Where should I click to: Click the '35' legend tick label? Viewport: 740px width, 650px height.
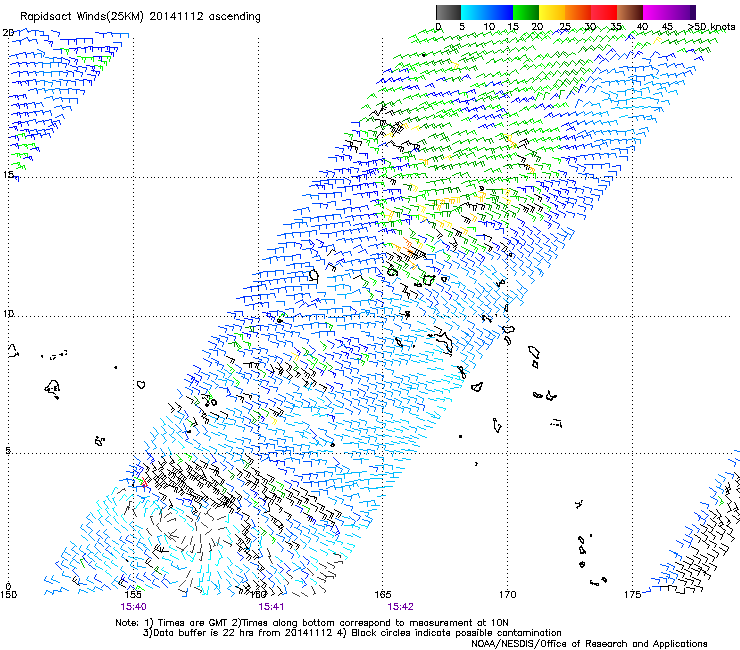coord(616,27)
